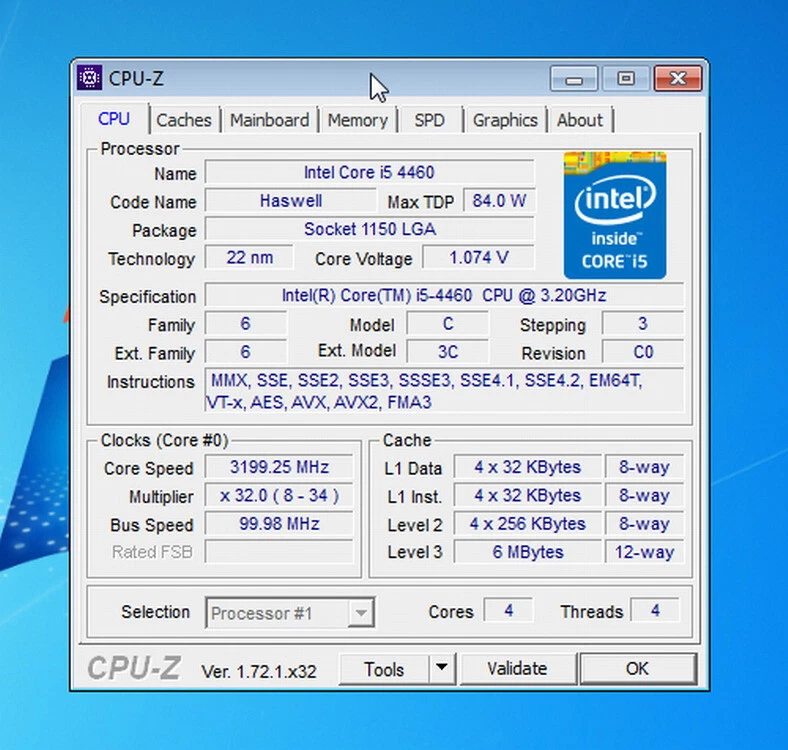Click the Name field 'Intel Core i5 4460'
Screen dimensions: 788x750
[x=369, y=172]
